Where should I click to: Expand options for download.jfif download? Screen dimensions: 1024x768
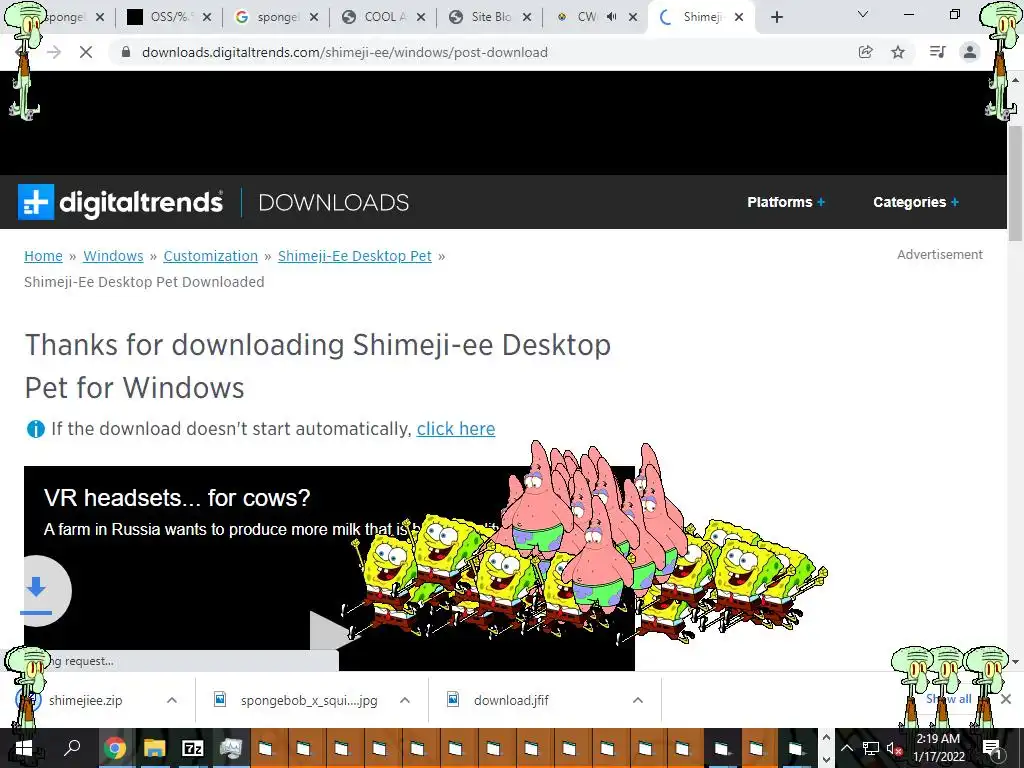pyautogui.click(x=638, y=700)
